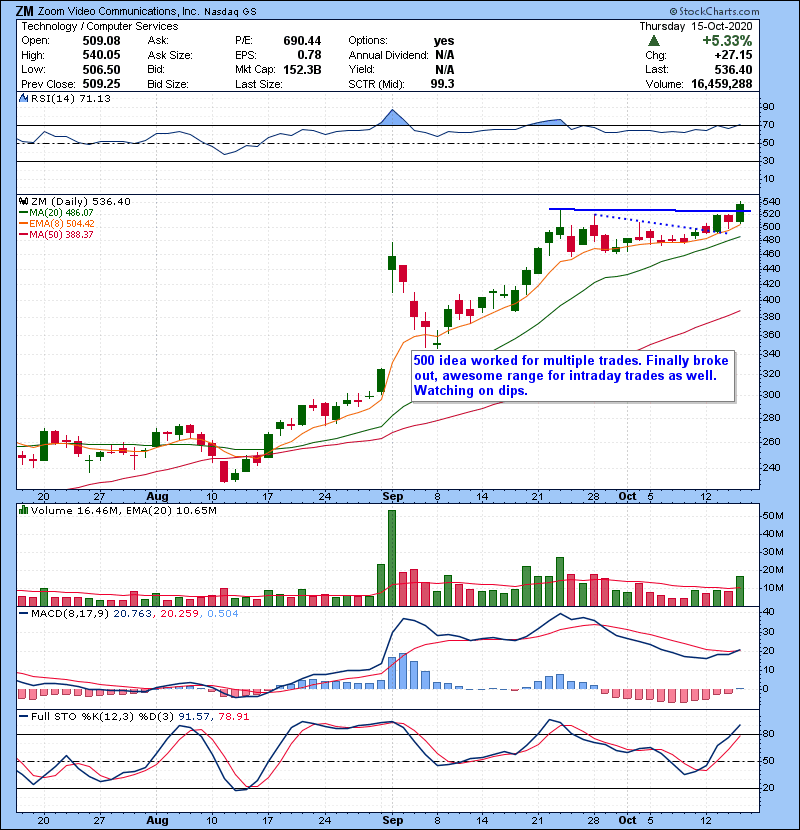
Task: Click the tallest green volume bar near 50M
Action: [392, 558]
